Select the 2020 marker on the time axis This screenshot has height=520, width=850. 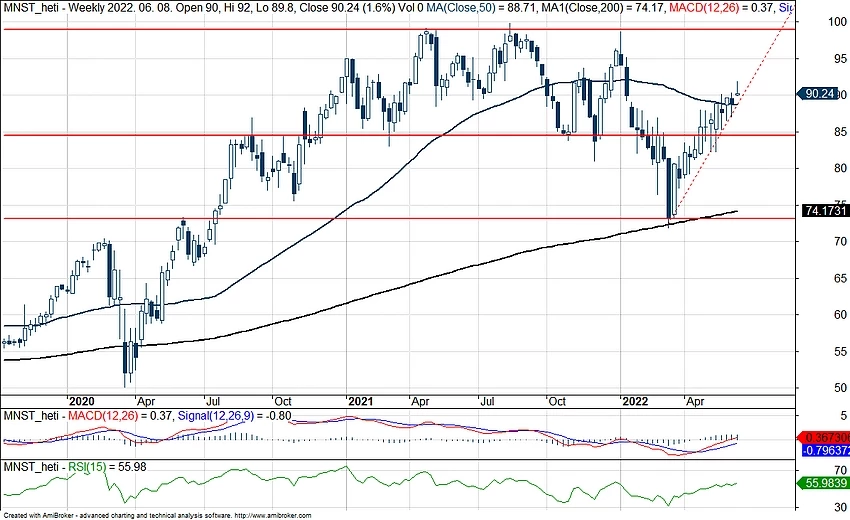(81, 396)
